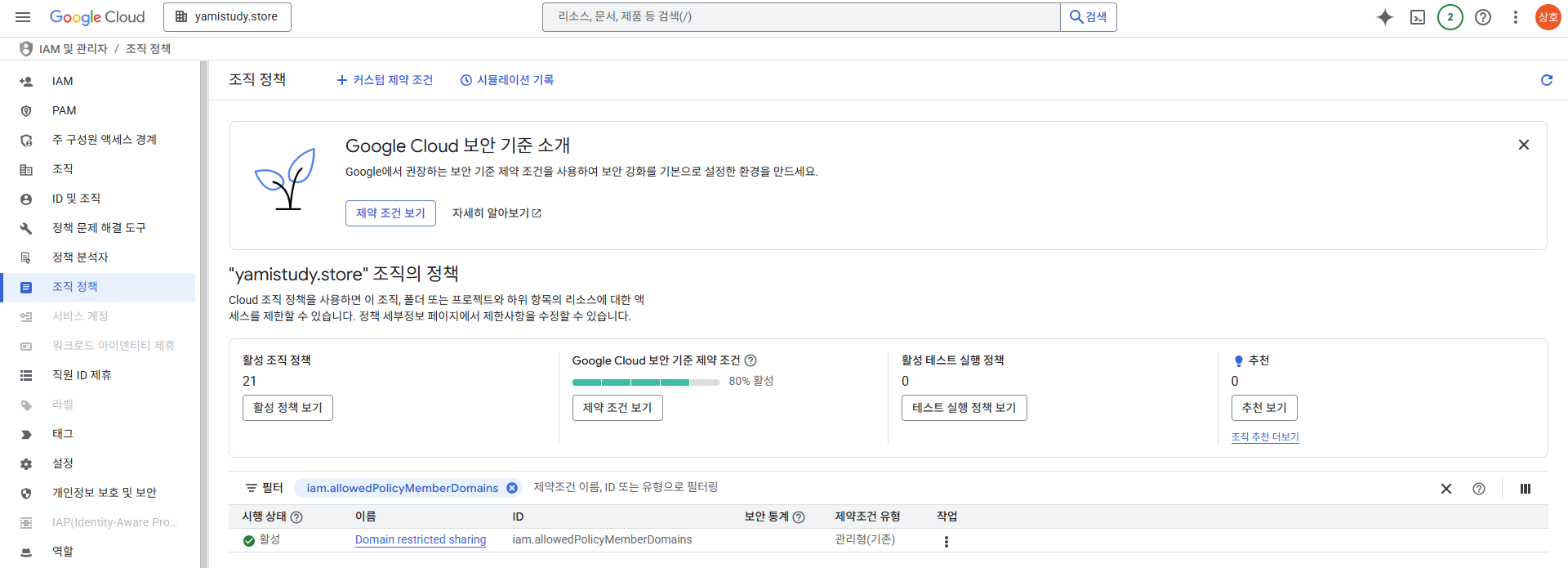Click the search (검색) button
Viewport: 1568px width, 568px height.
1089,17
